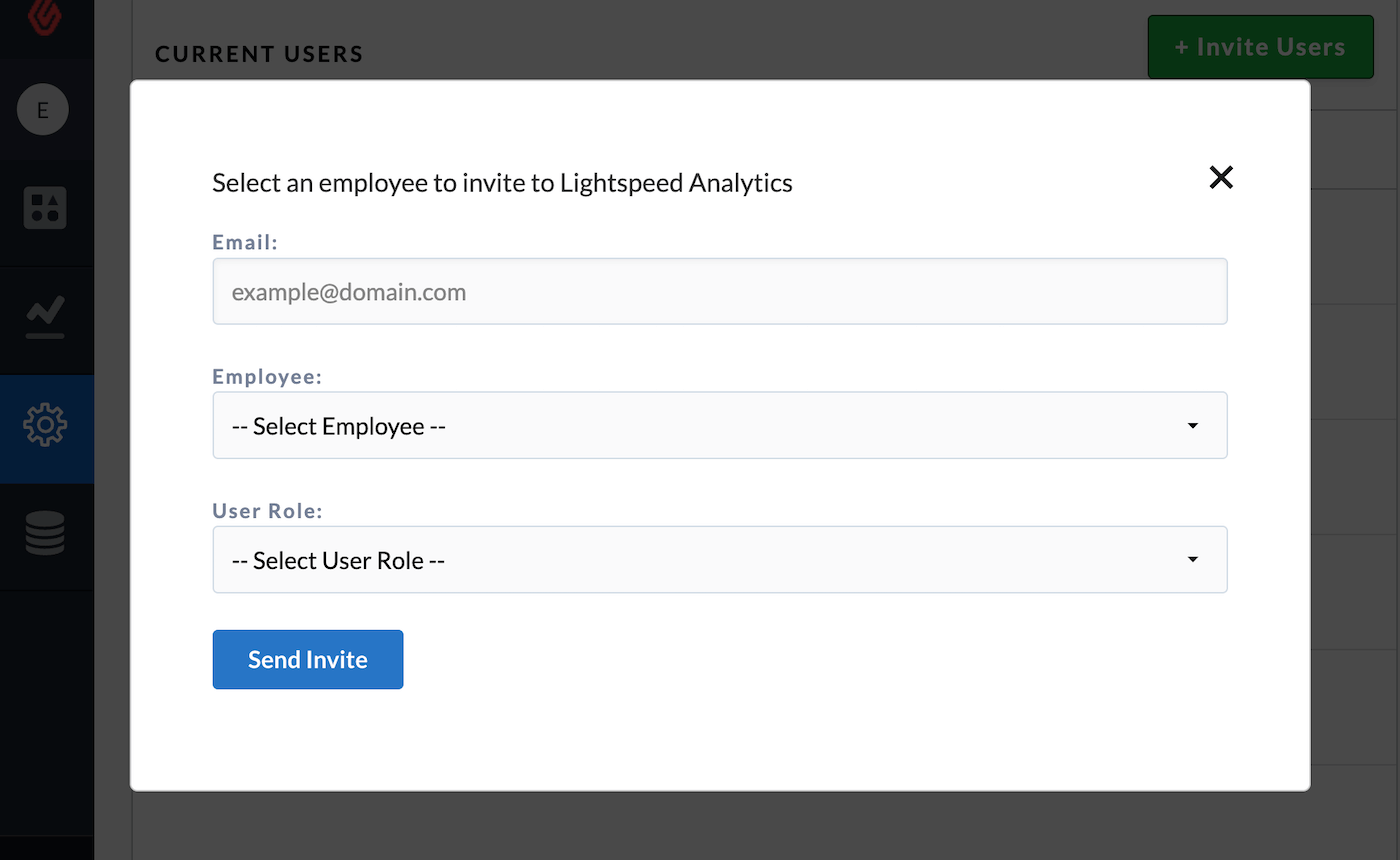Click the E profile avatar icon
The image size is (1400, 860).
(x=42, y=110)
